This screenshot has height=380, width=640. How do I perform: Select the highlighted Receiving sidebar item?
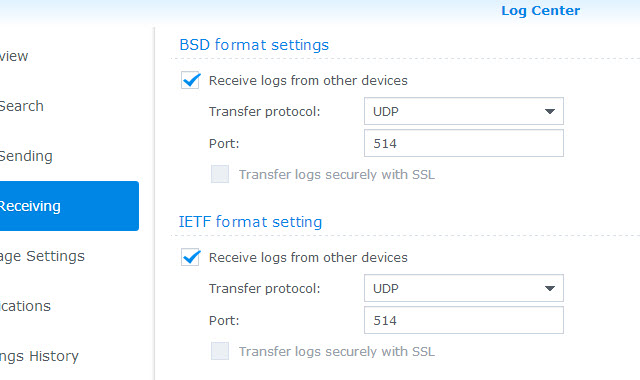click(x=69, y=206)
